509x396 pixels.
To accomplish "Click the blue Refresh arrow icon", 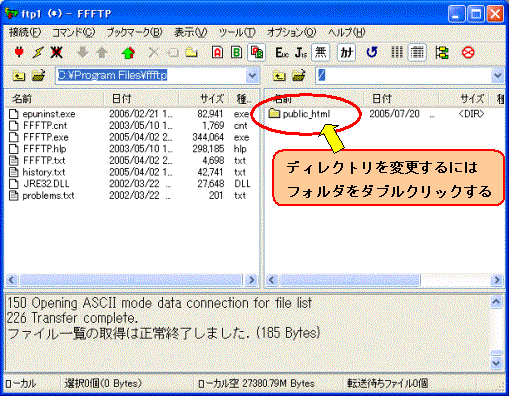I will click(372, 52).
